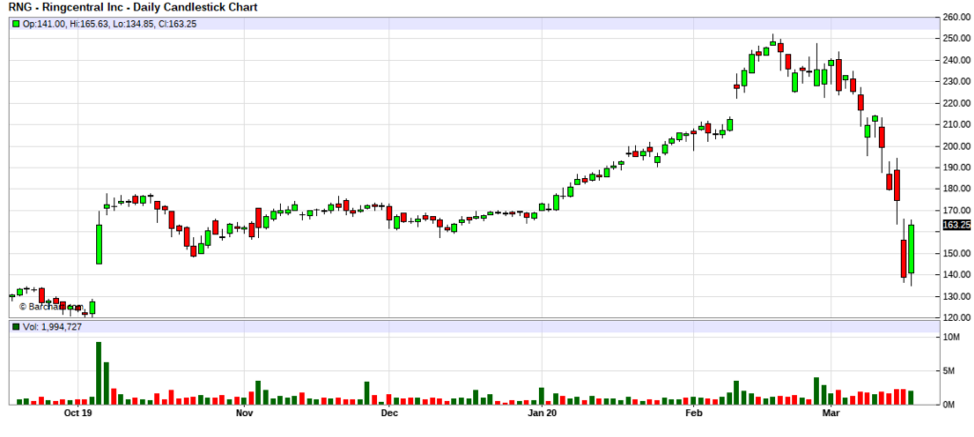Image resolution: width=974 pixels, height=437 pixels.
Task: Click the 240.00 price axis label
Action: 957,60
